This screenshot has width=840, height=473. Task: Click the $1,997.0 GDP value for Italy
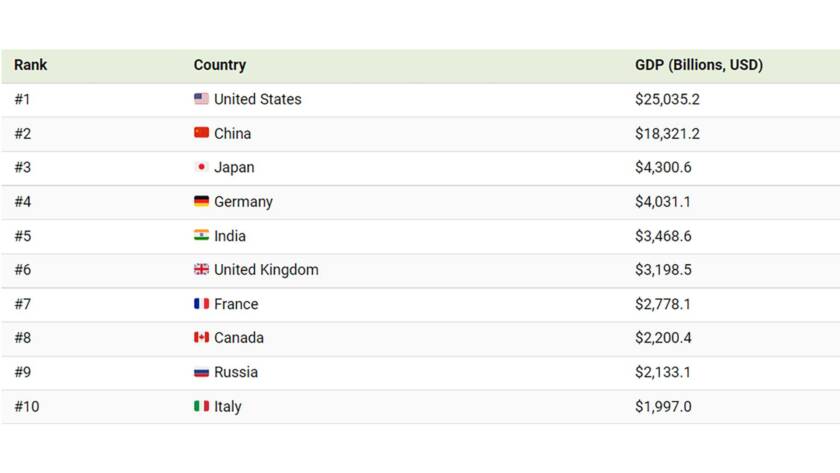(663, 407)
